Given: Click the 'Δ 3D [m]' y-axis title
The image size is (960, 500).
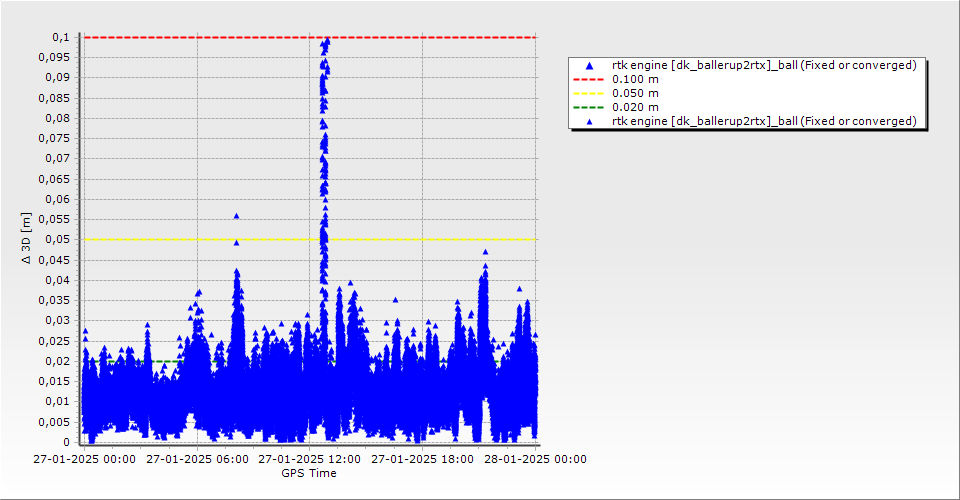Looking at the screenshot, I should click(x=26, y=239).
